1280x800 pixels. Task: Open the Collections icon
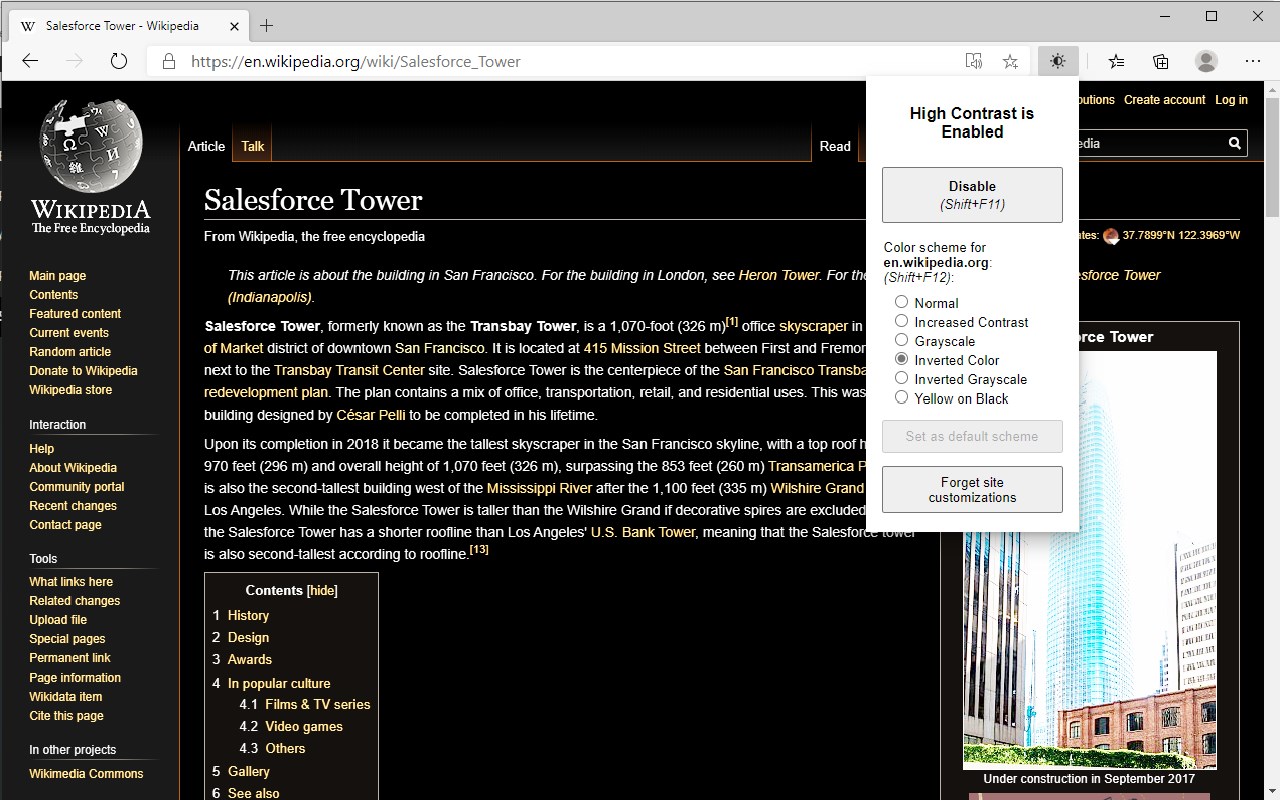click(1160, 61)
